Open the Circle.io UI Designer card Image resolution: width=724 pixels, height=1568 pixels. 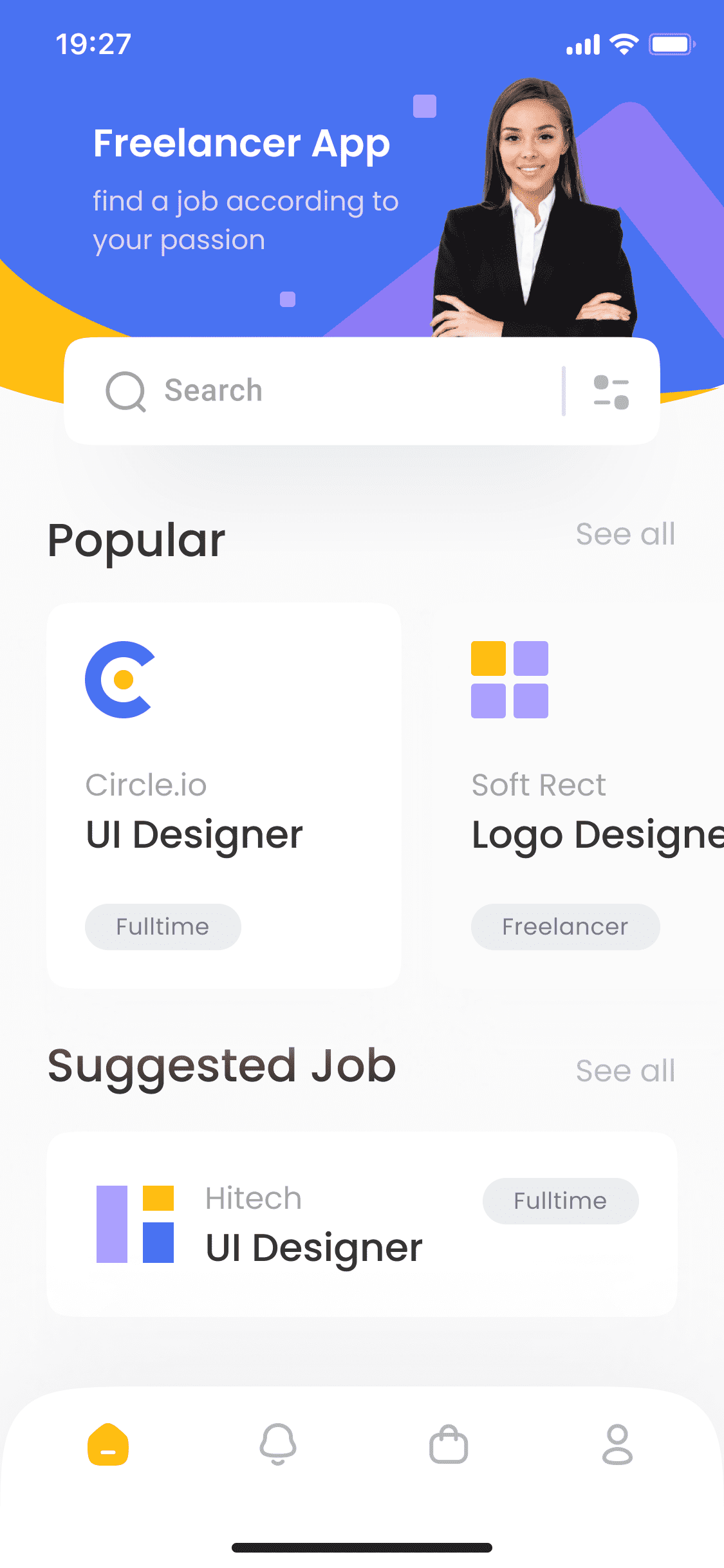click(x=224, y=796)
